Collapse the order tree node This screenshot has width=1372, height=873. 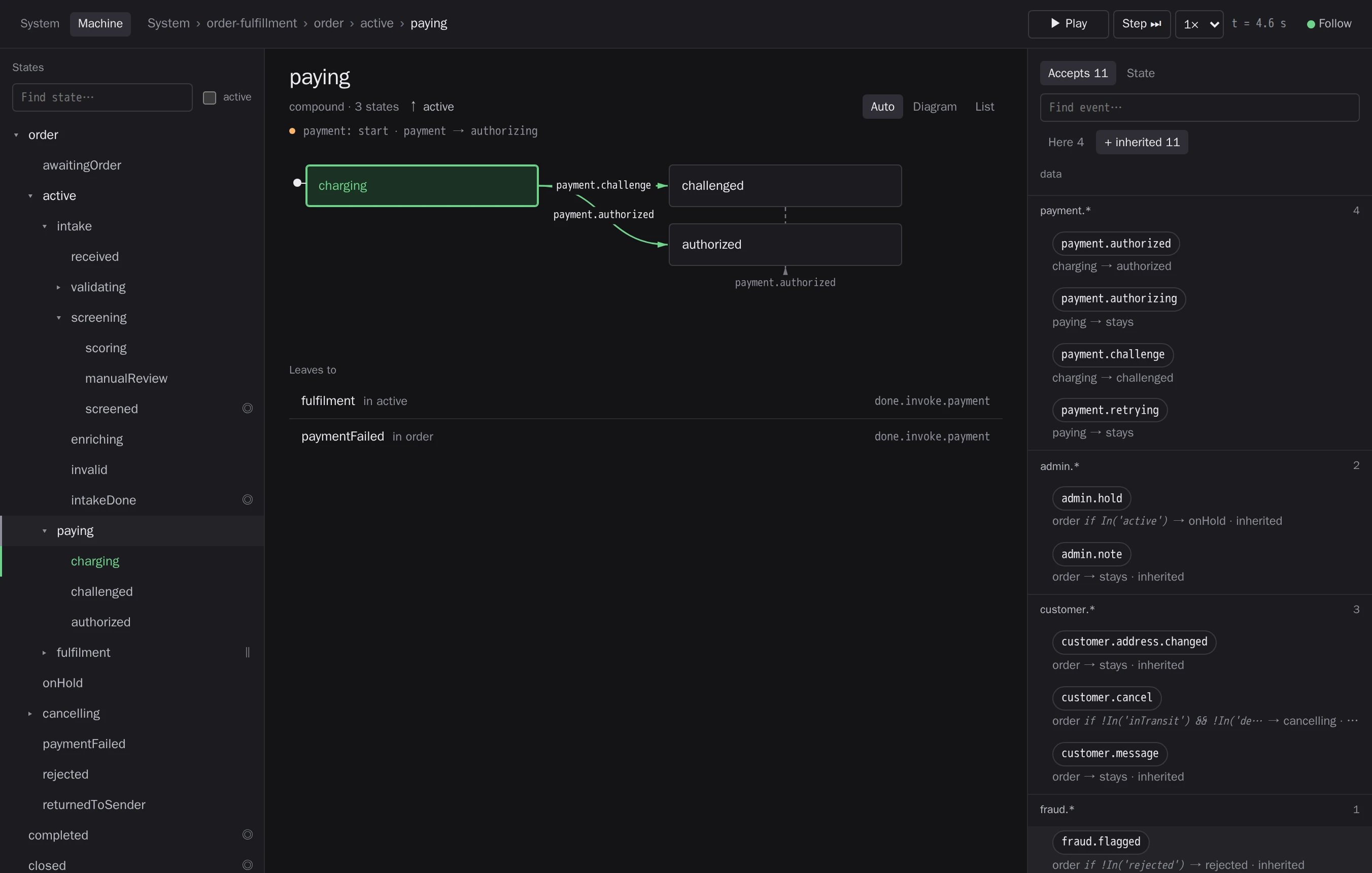coord(16,135)
